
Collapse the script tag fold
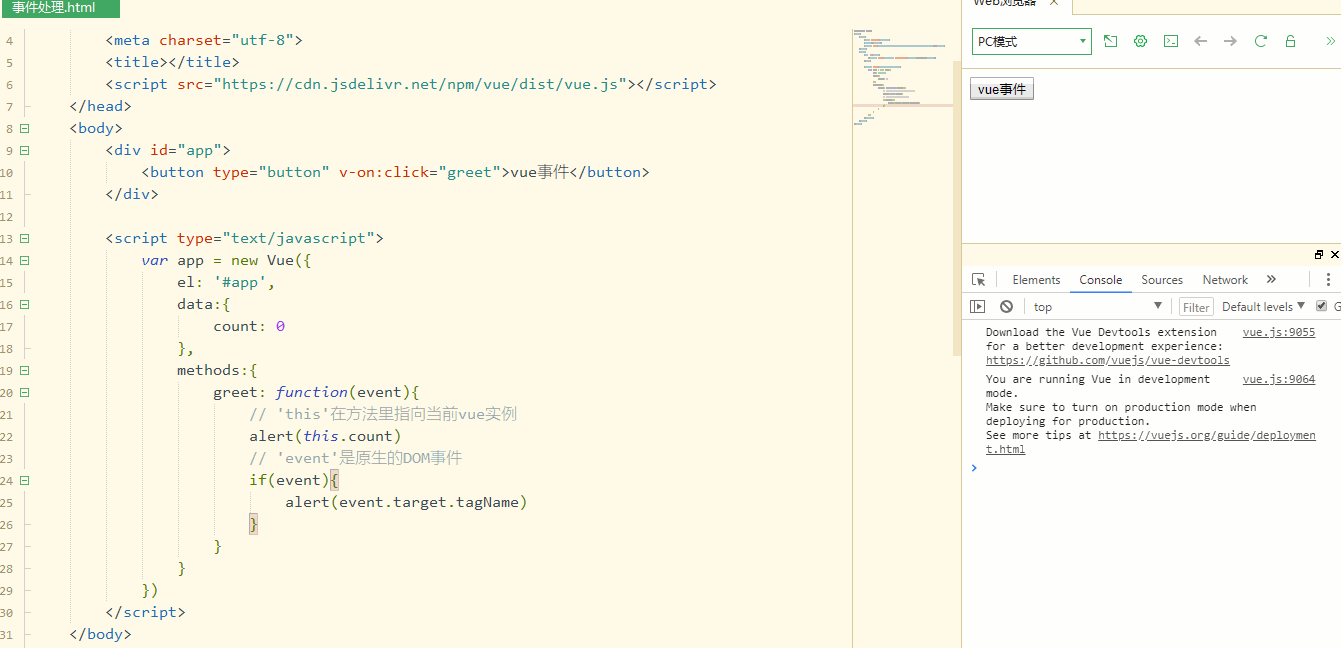[24, 238]
